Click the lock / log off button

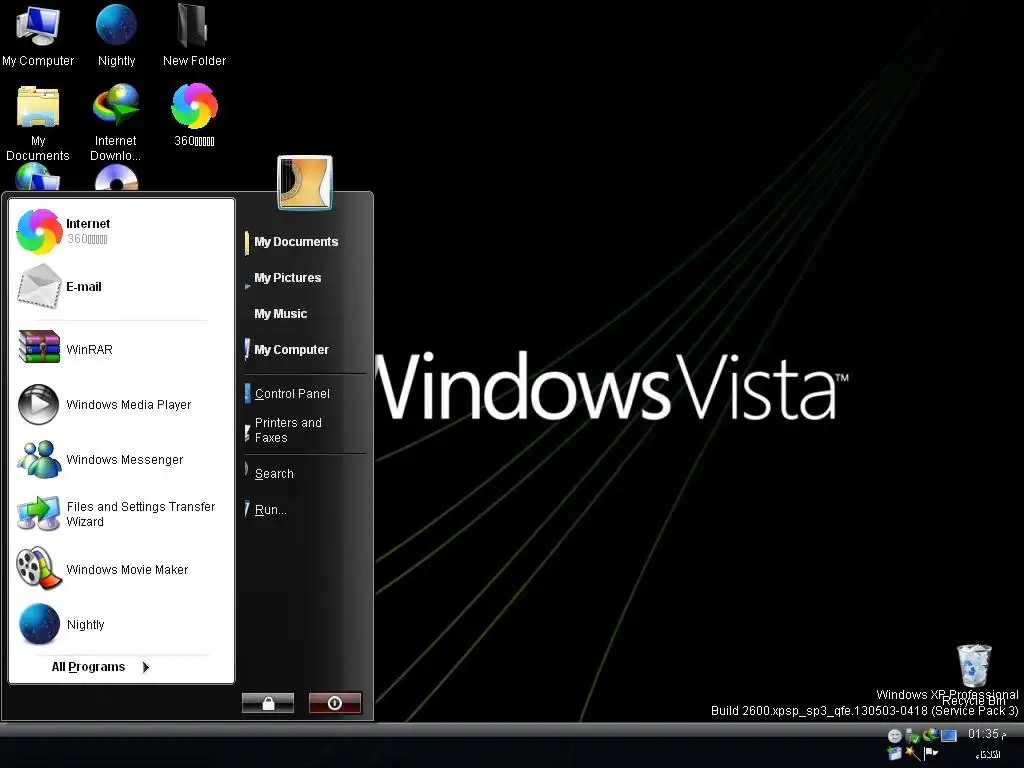tap(268, 703)
